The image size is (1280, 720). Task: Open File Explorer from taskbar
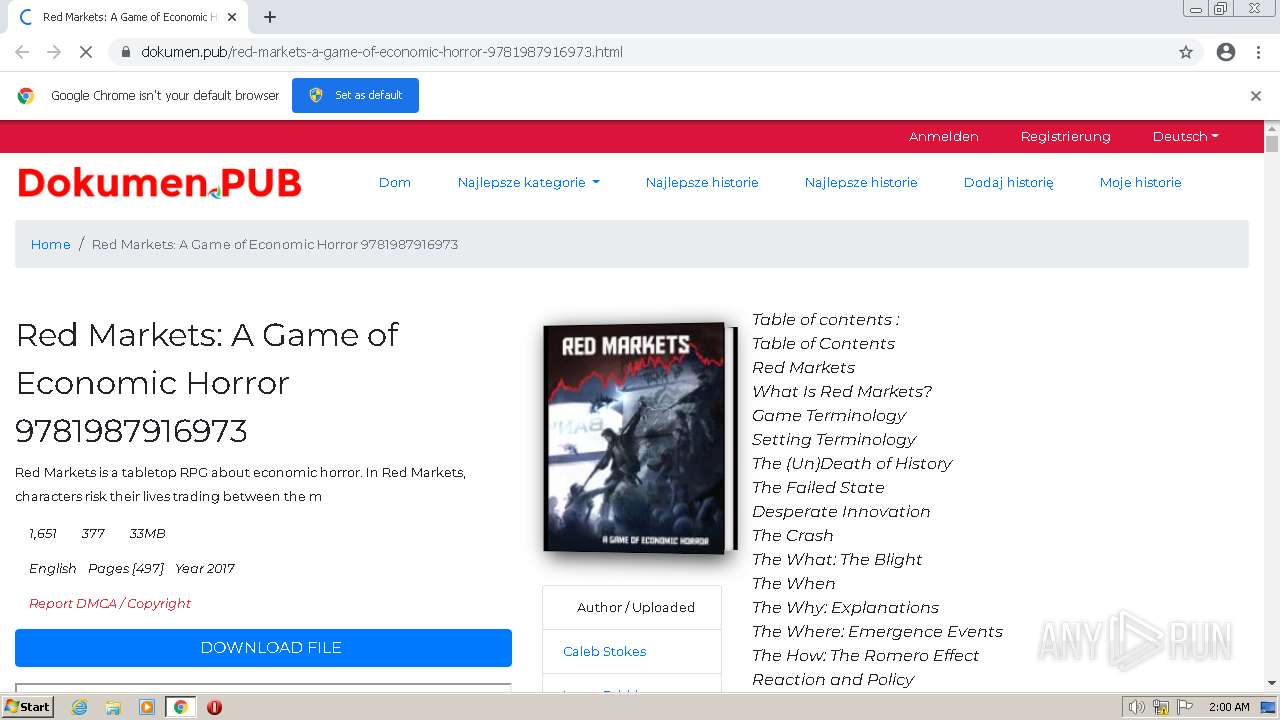[x=113, y=707]
